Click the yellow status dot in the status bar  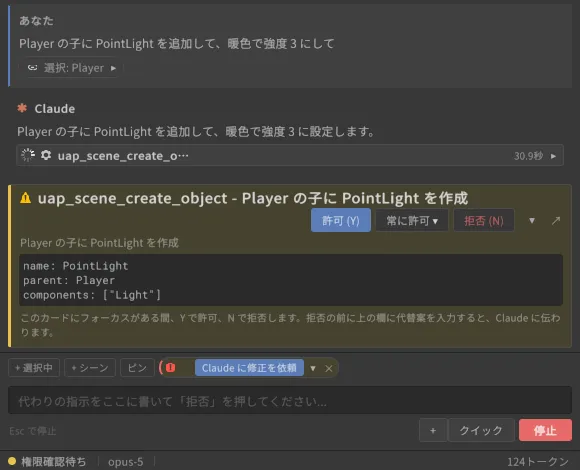pyautogui.click(x=12, y=461)
